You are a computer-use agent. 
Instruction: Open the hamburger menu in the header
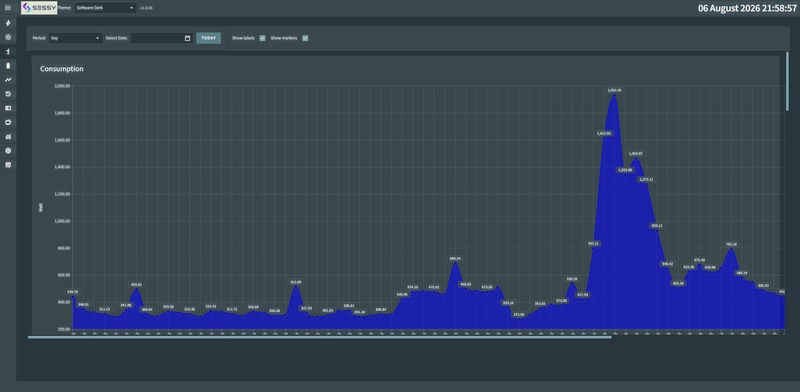click(x=8, y=8)
